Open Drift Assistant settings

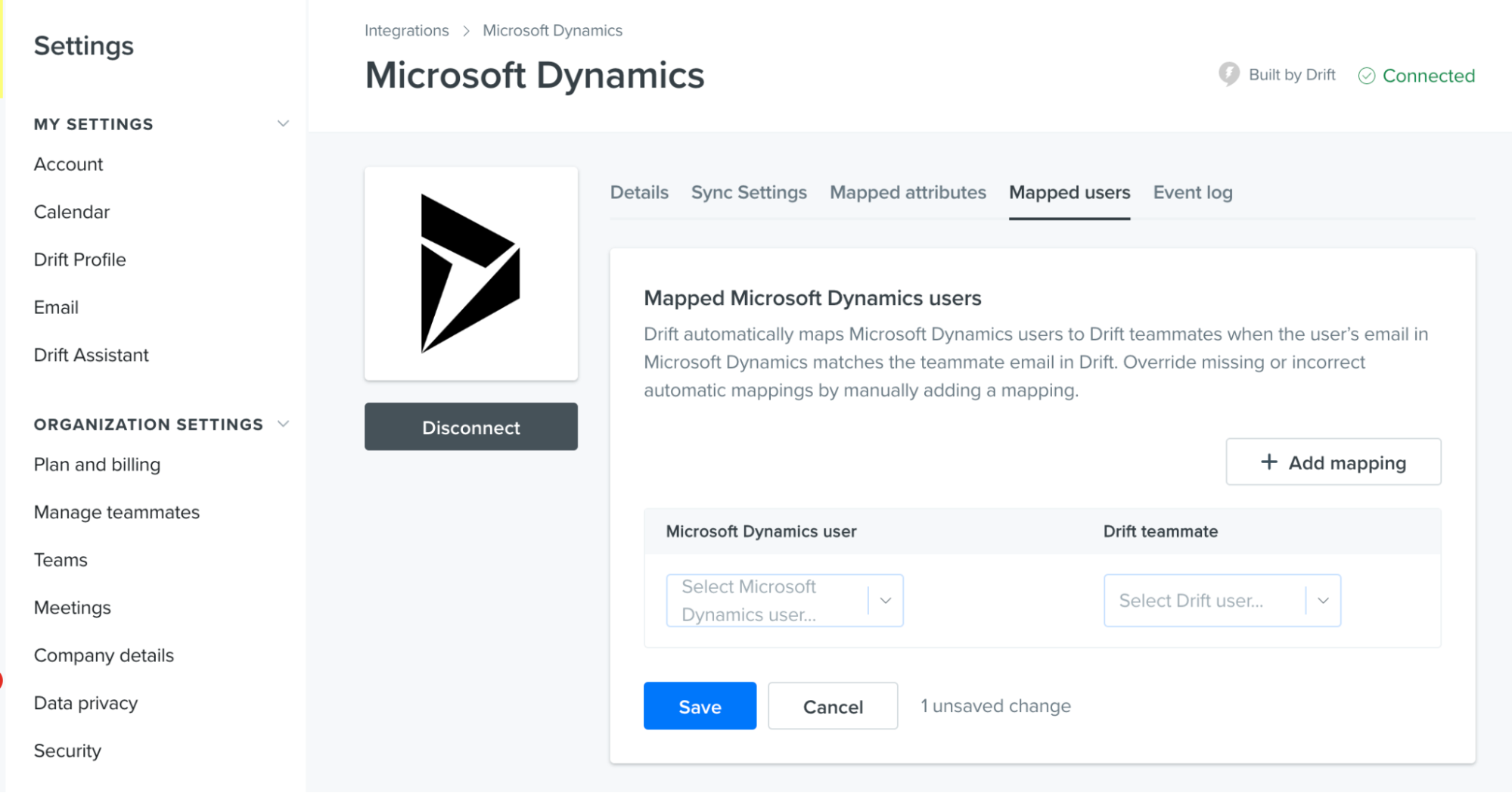pos(91,355)
